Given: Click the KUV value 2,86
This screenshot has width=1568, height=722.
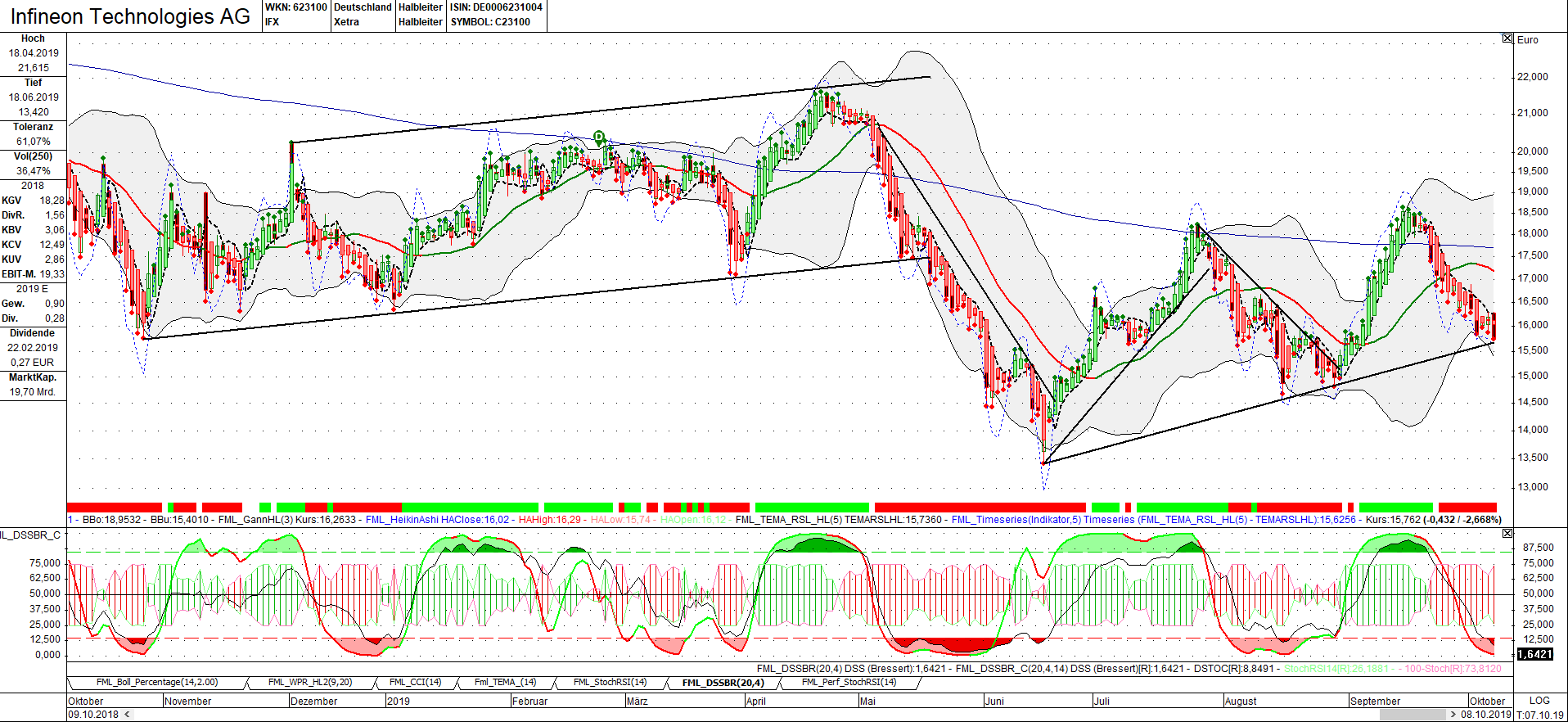Looking at the screenshot, I should pyautogui.click(x=55, y=259).
